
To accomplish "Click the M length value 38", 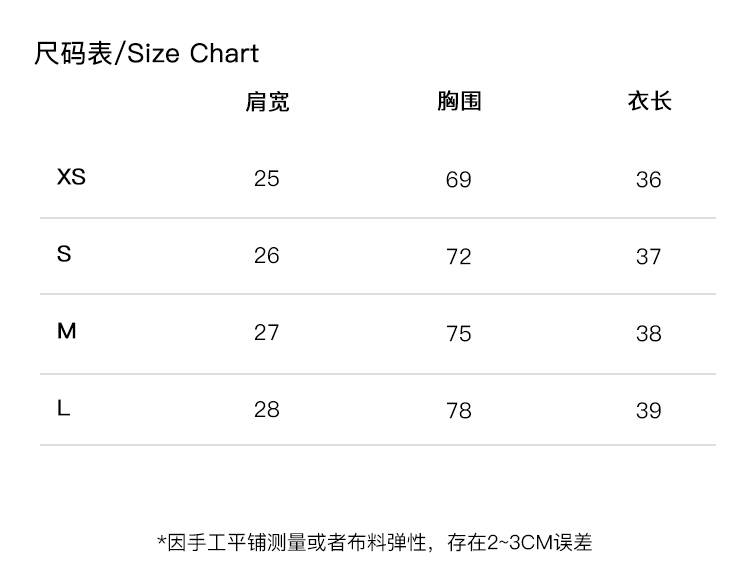I will point(649,334).
